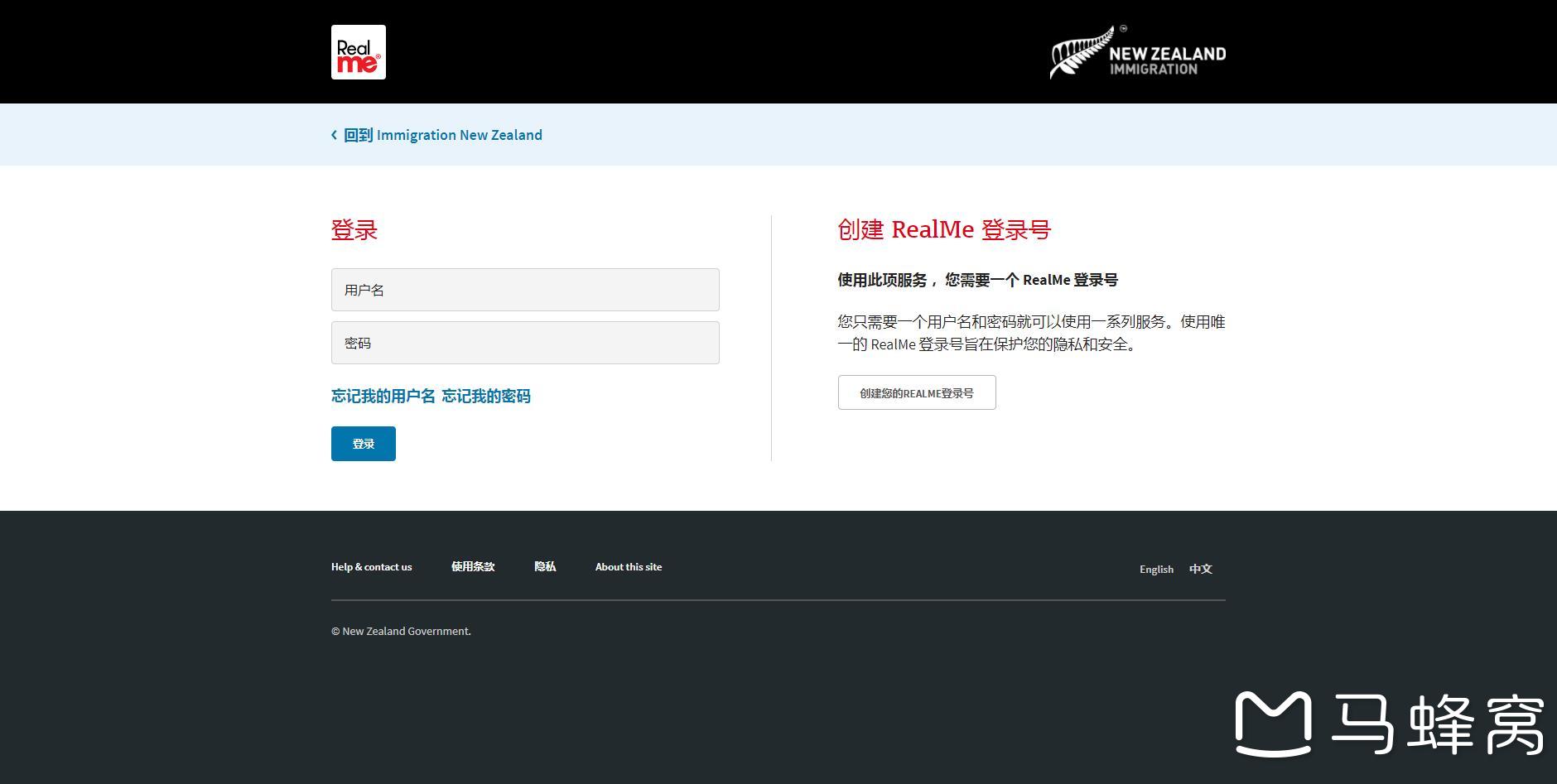
Task: Open About this site footer link
Action: coord(628,567)
